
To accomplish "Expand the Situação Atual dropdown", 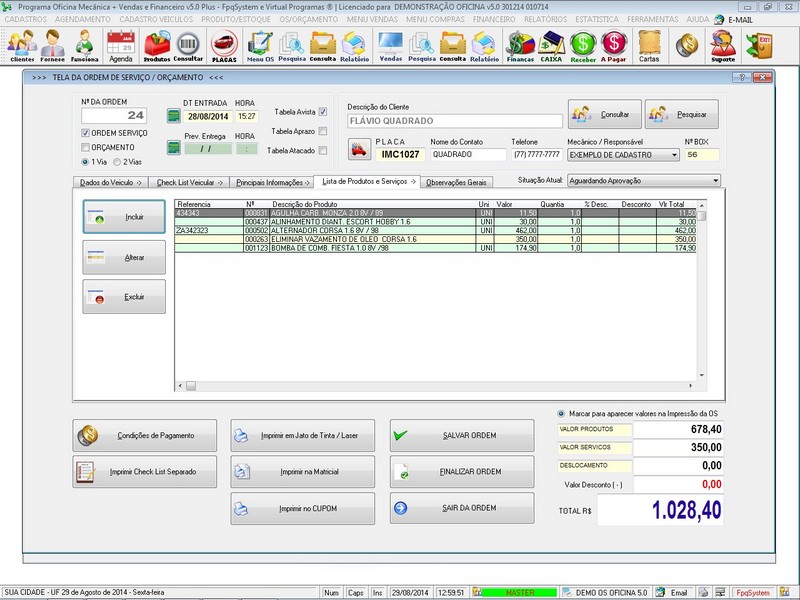I will click(x=715, y=181).
